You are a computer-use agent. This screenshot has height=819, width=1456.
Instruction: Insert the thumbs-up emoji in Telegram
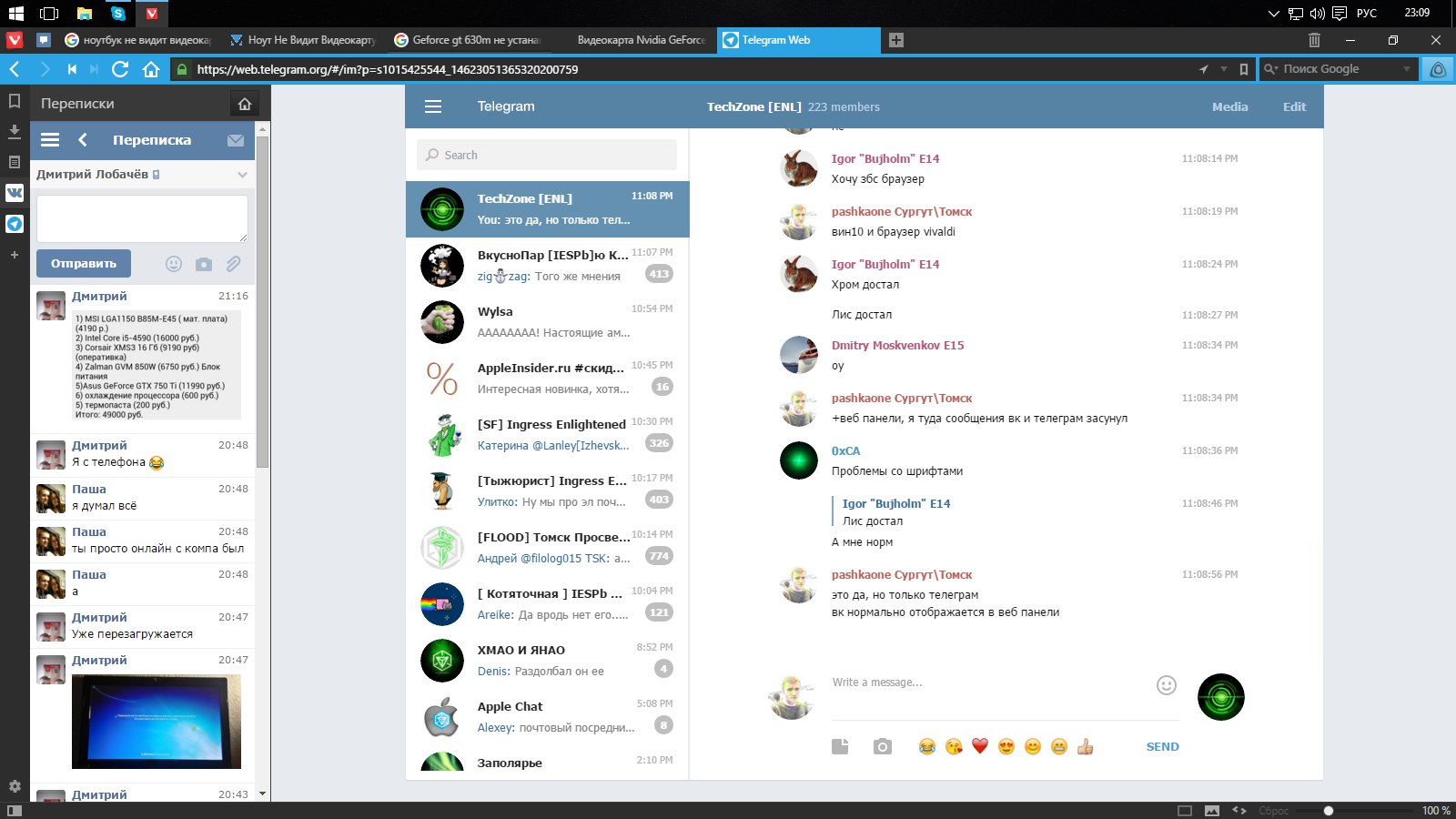[1085, 746]
